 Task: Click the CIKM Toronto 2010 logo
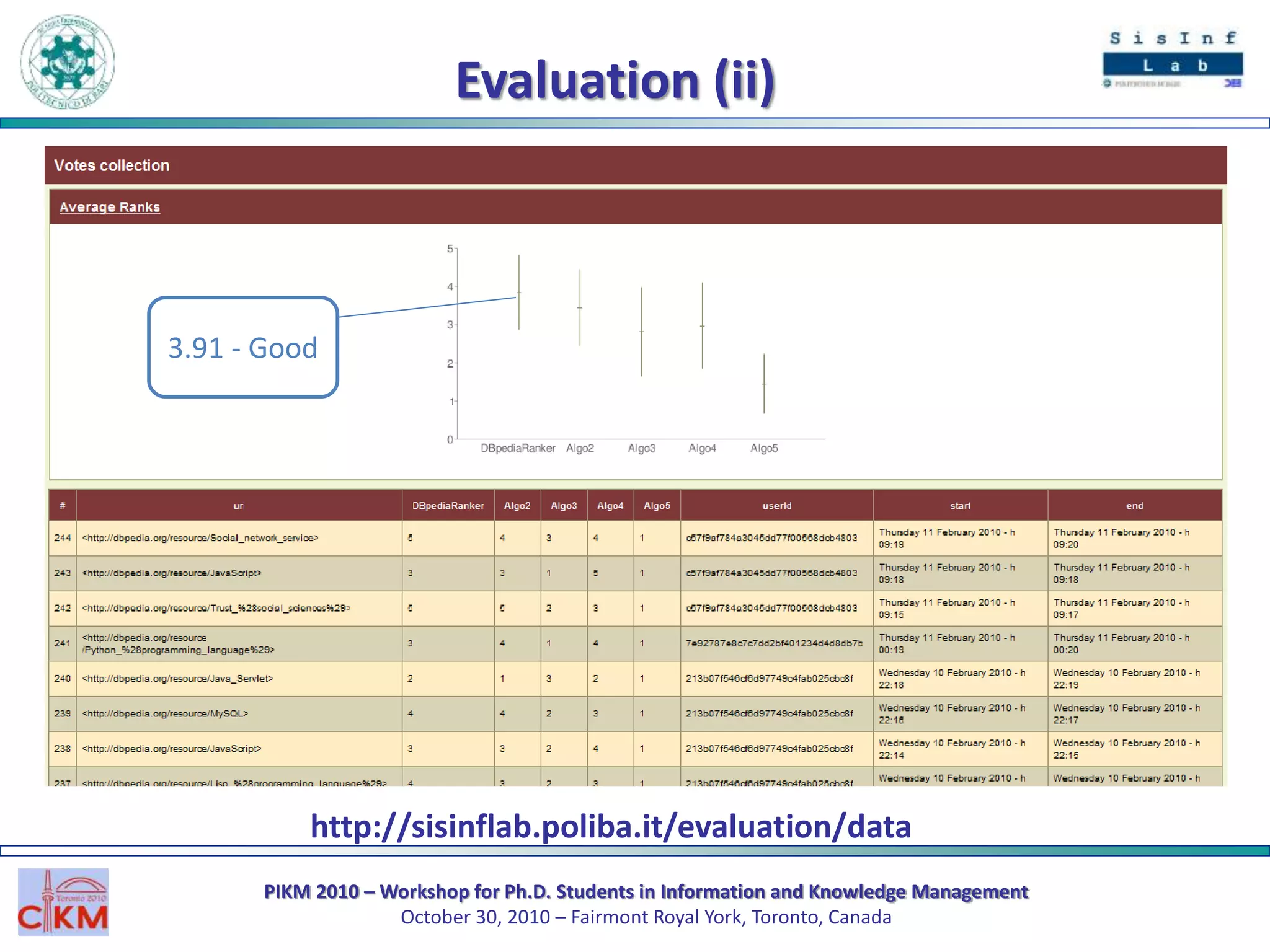[x=63, y=902]
